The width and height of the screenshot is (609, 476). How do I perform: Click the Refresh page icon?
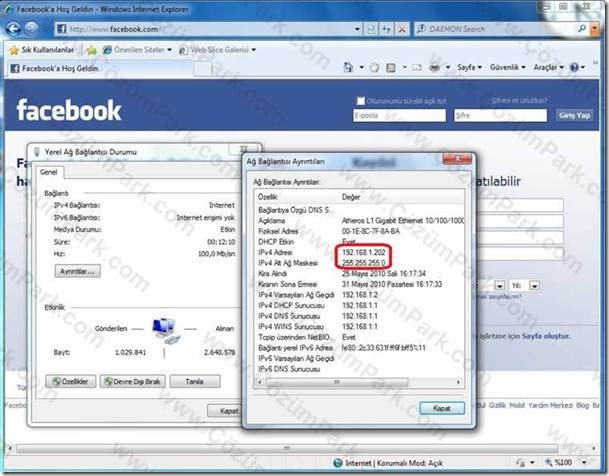[x=371, y=29]
